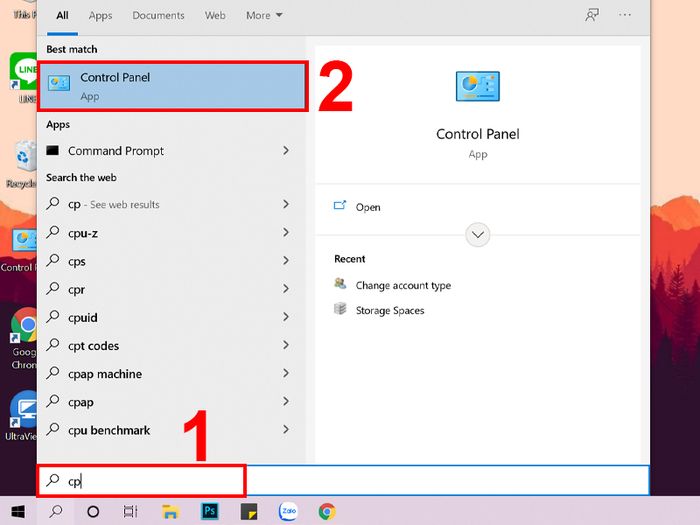Screen dimensions: 700x525
Task: Click the Command Prompt black icon
Action: 53,150
